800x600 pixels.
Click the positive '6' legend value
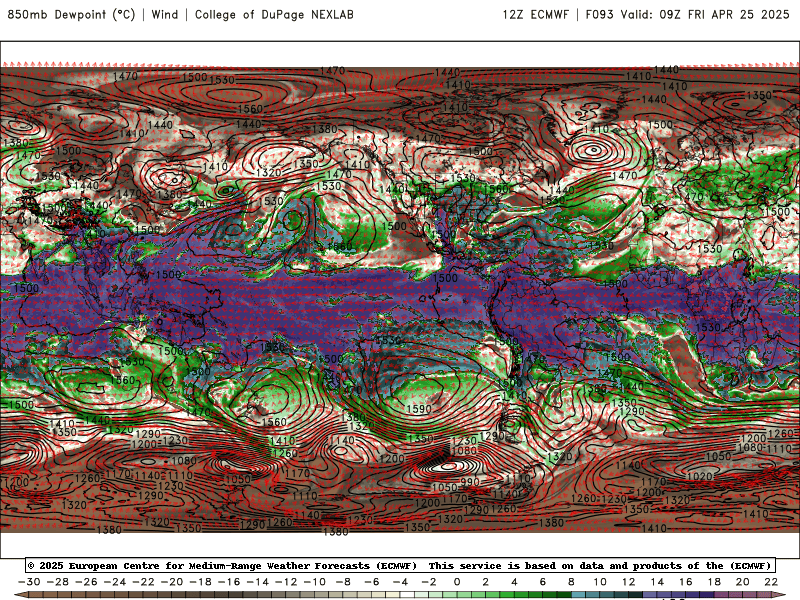(543, 582)
